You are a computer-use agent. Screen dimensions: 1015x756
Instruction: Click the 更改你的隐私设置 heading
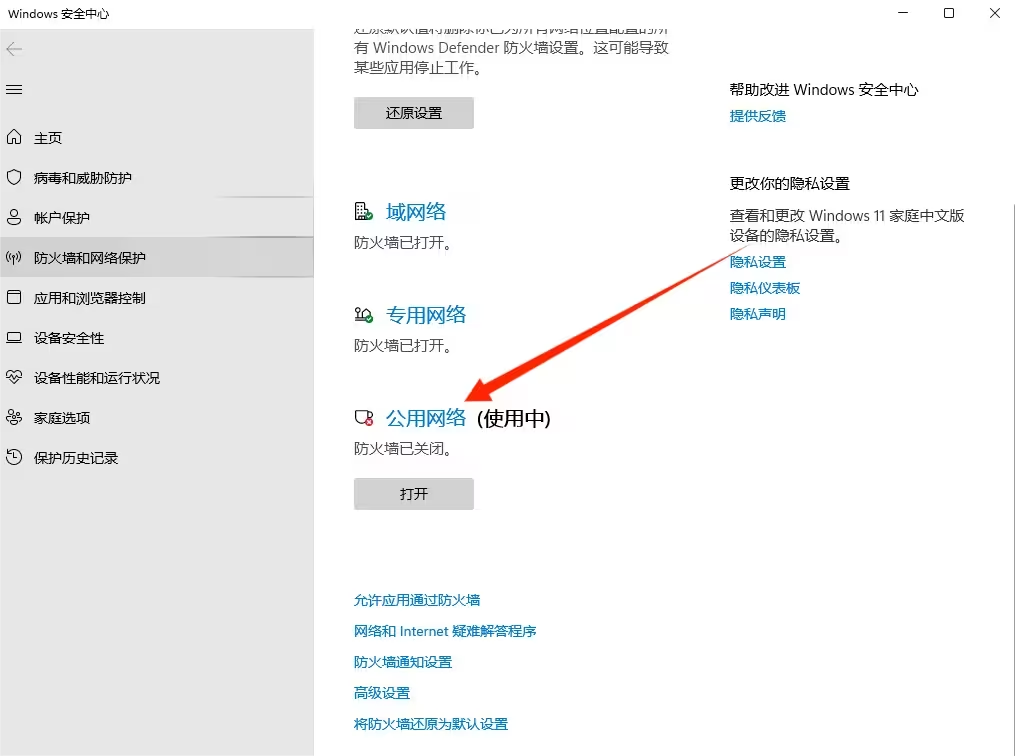(789, 184)
